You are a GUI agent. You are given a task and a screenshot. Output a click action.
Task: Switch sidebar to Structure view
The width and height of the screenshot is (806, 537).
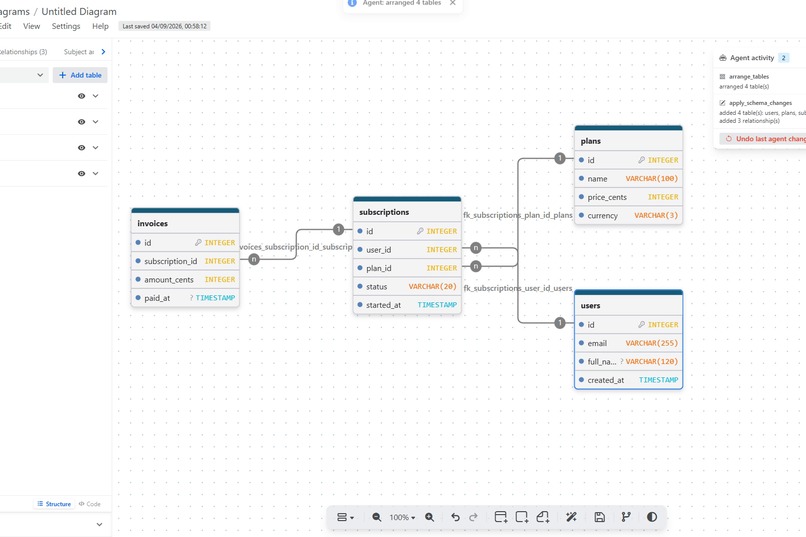tap(54, 504)
